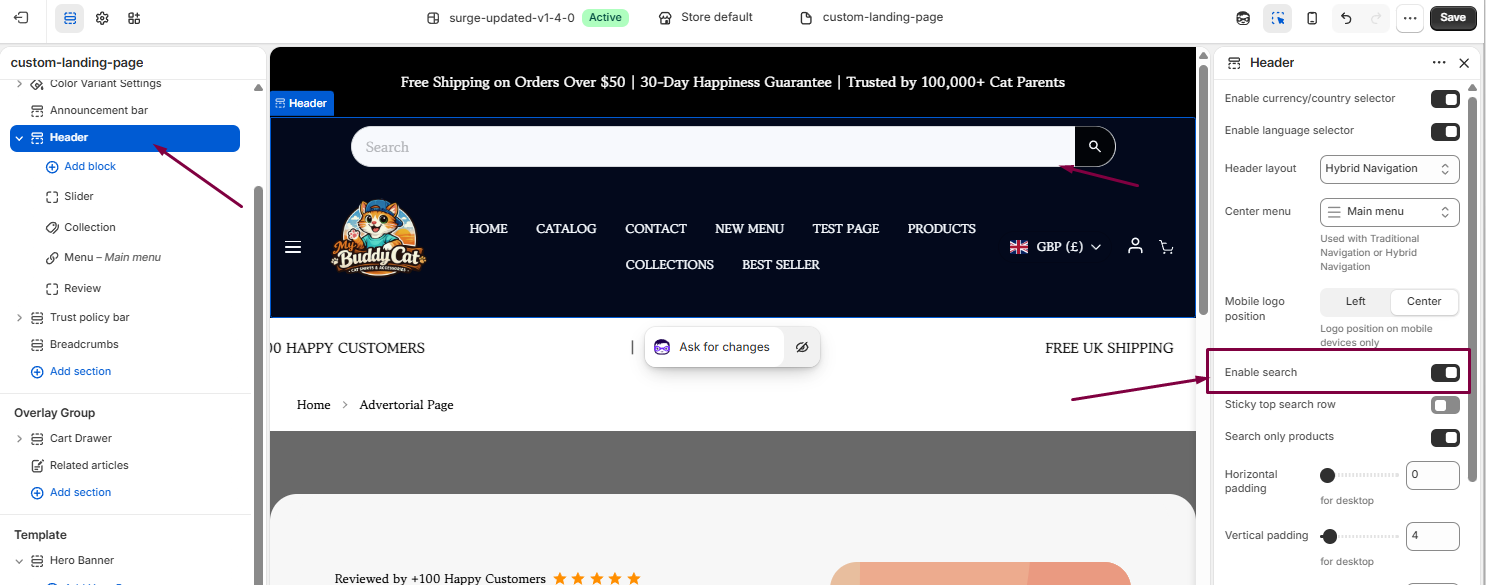The height and width of the screenshot is (585, 1486).
Task: Click the BEST SELLER menu item
Action: [781, 265]
